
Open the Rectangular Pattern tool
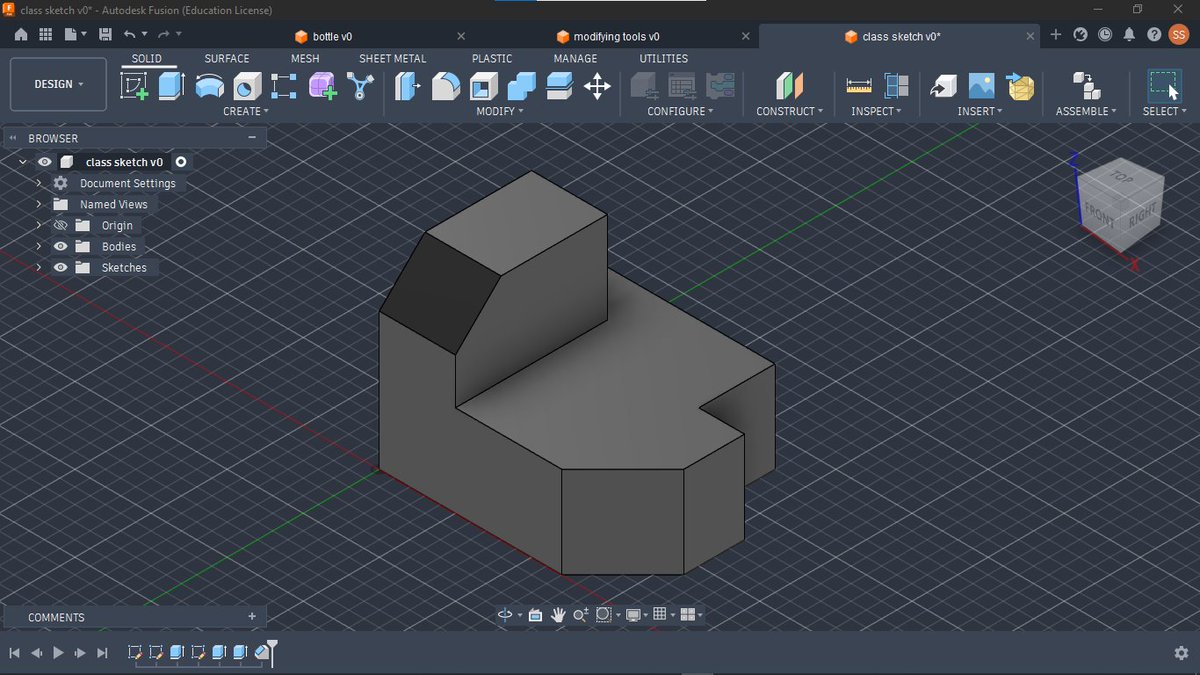[284, 86]
